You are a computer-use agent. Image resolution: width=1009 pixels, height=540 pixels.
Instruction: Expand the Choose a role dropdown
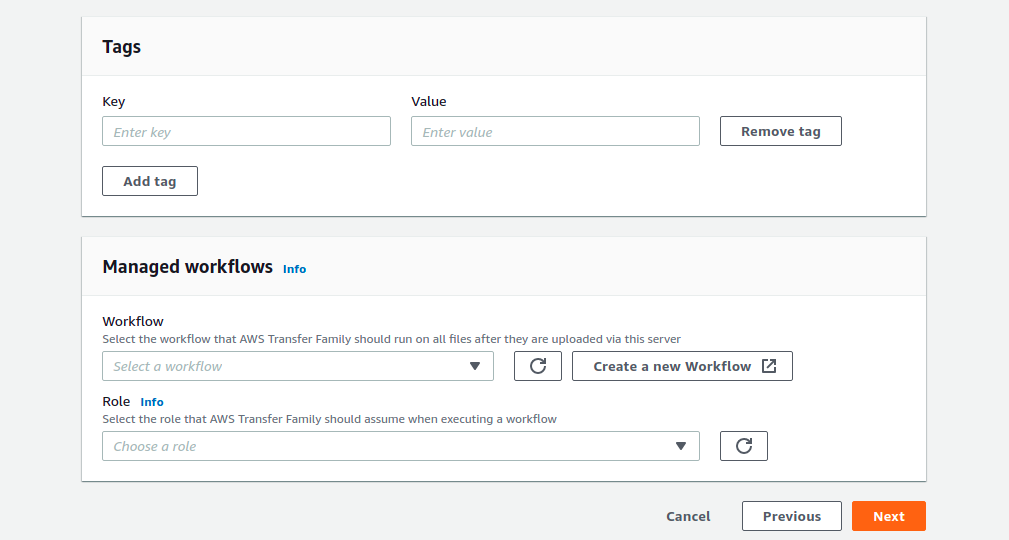pyautogui.click(x=401, y=446)
